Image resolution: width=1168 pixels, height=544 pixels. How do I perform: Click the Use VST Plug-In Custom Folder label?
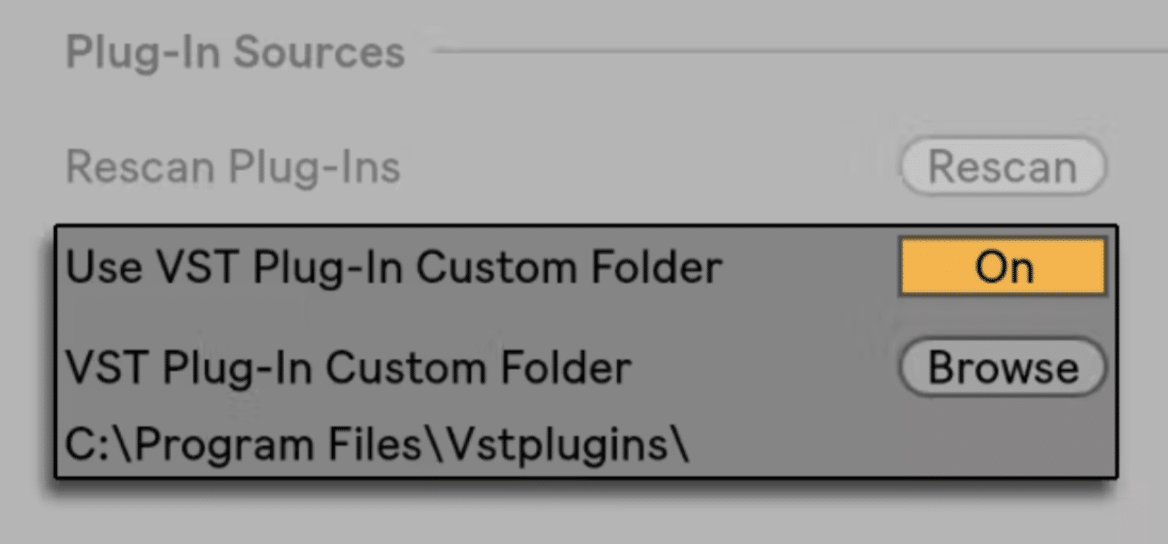click(393, 268)
